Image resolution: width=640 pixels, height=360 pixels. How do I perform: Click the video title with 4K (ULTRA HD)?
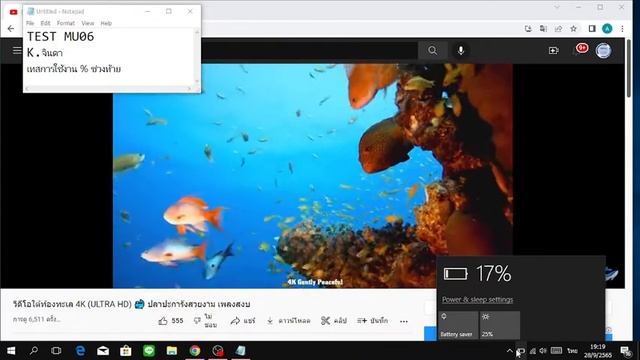(131, 304)
